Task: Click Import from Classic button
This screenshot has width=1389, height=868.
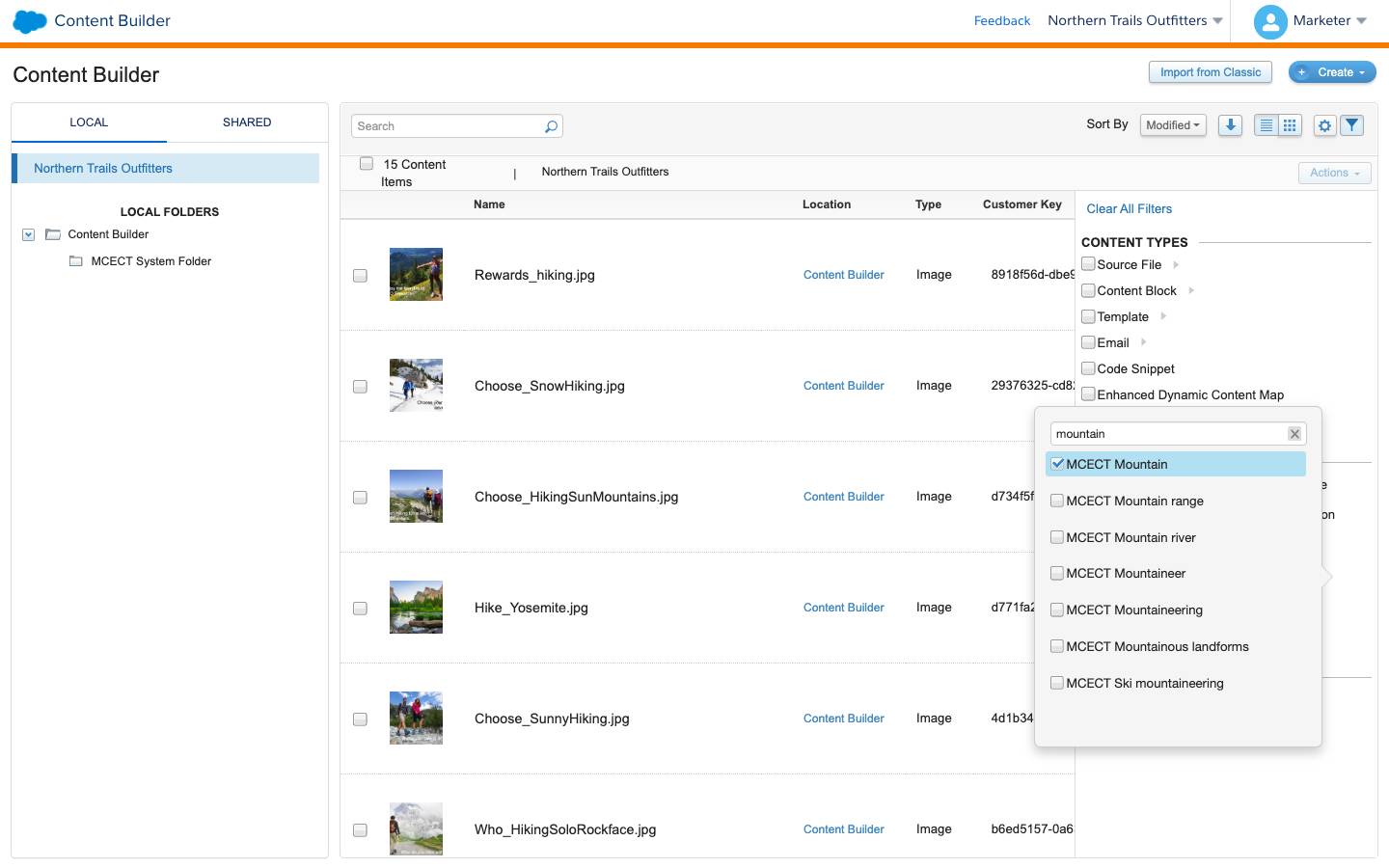Action: [1211, 72]
